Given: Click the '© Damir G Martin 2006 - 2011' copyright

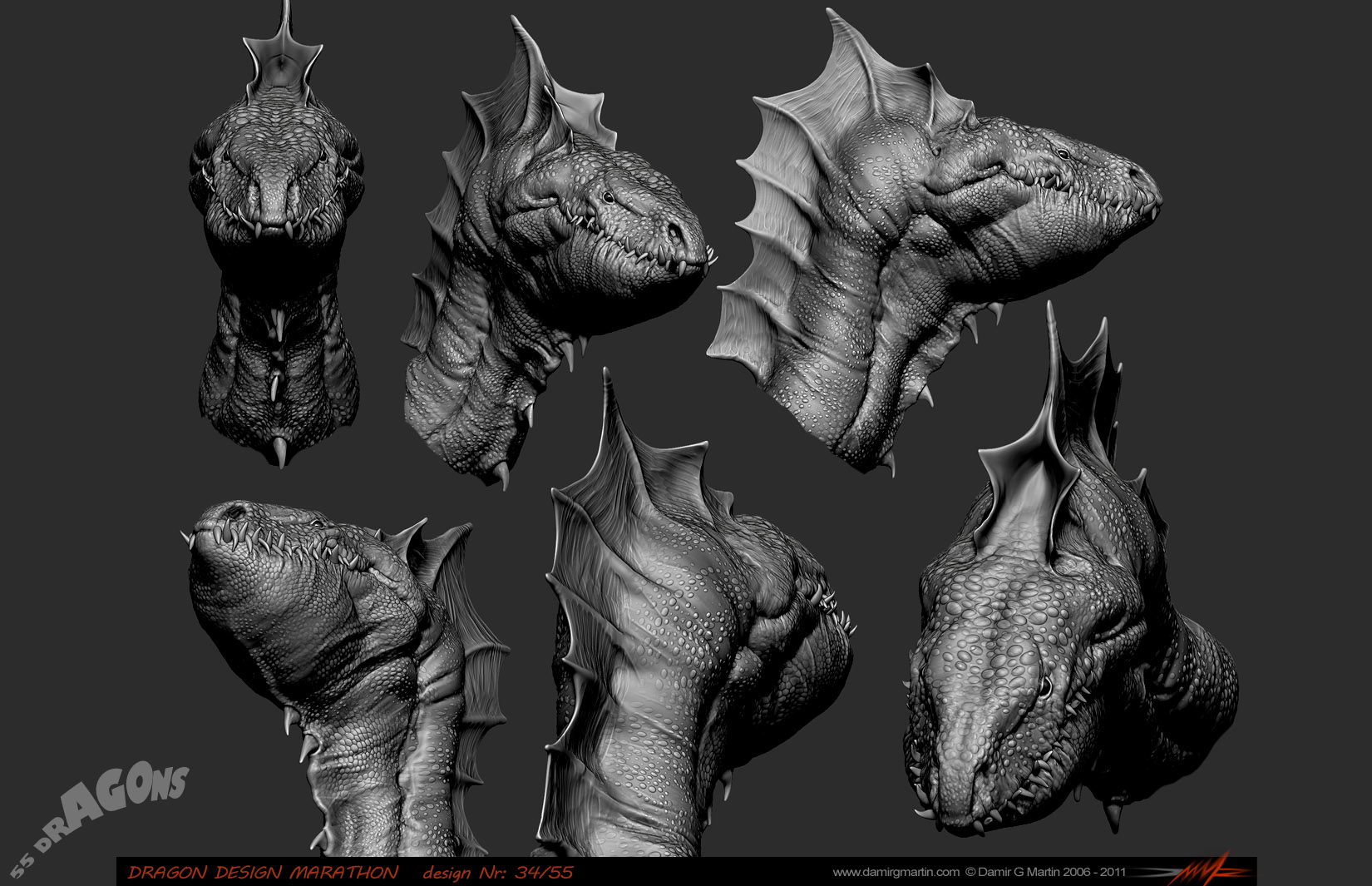Looking at the screenshot, I should click(1045, 872).
